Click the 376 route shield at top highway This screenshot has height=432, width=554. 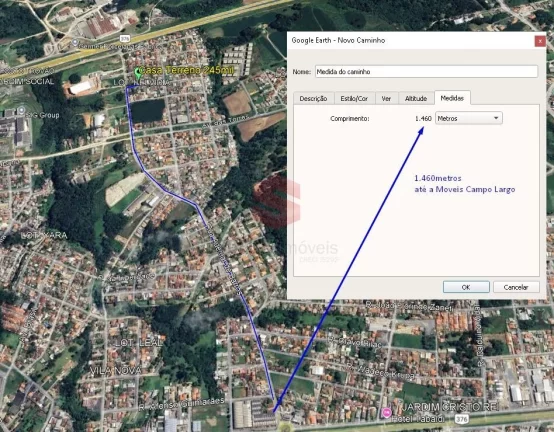125,39
